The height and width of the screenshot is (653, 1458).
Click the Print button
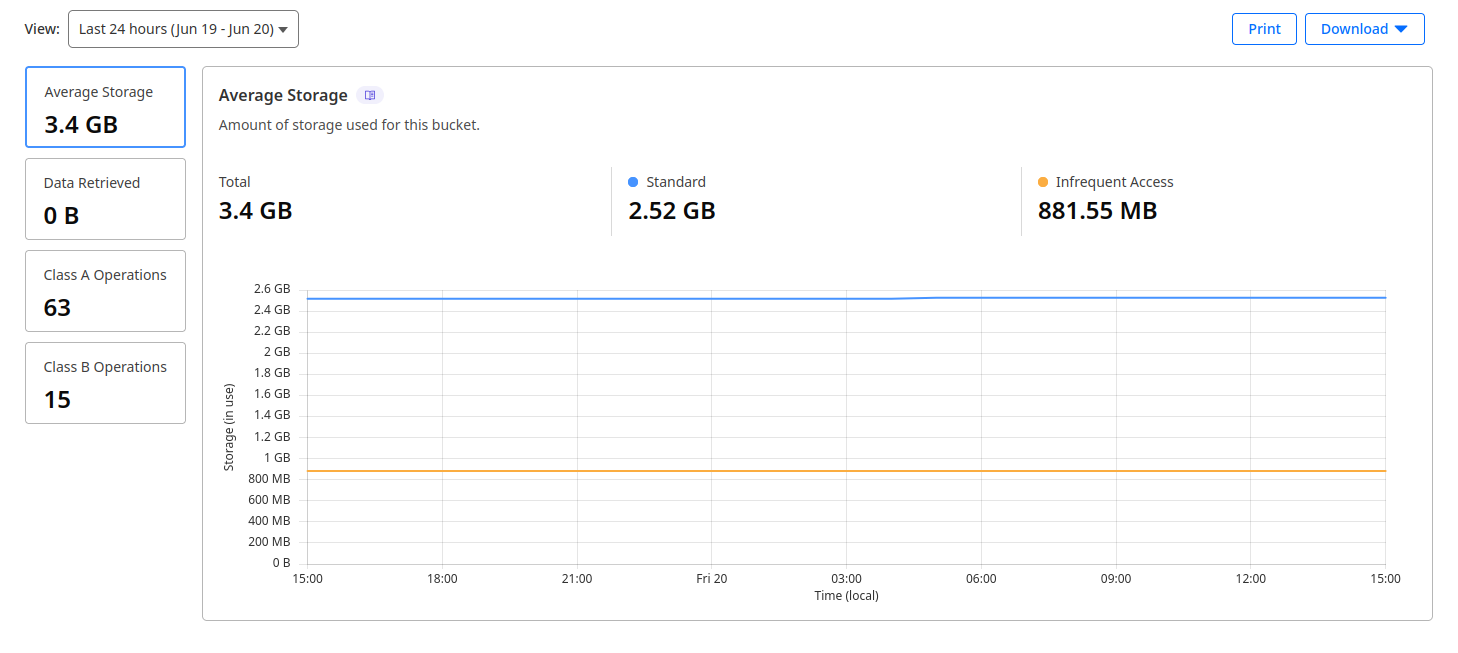tap(1263, 29)
